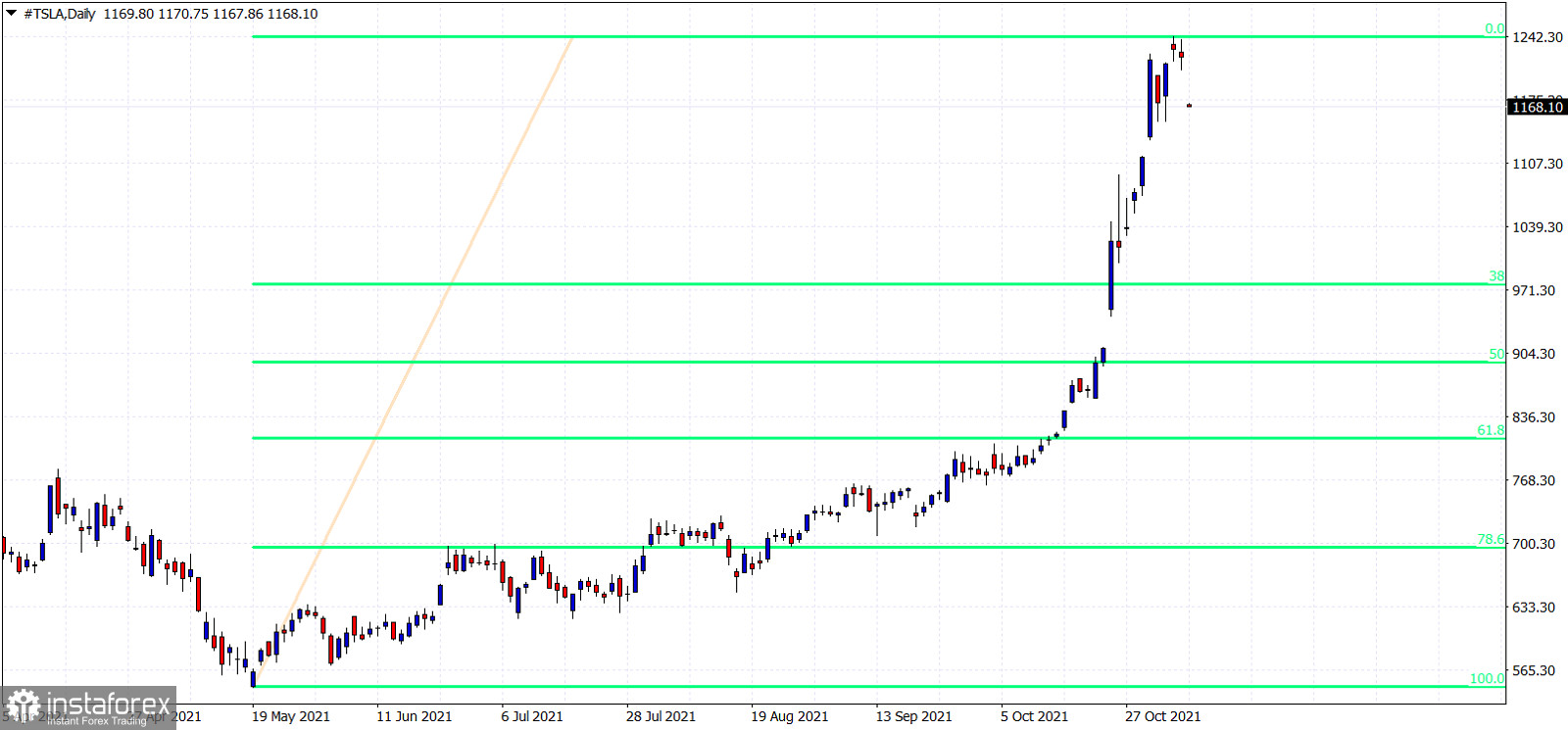Click the 13 Sep 2021 date label
The width and height of the screenshot is (1568, 730).
click(913, 716)
